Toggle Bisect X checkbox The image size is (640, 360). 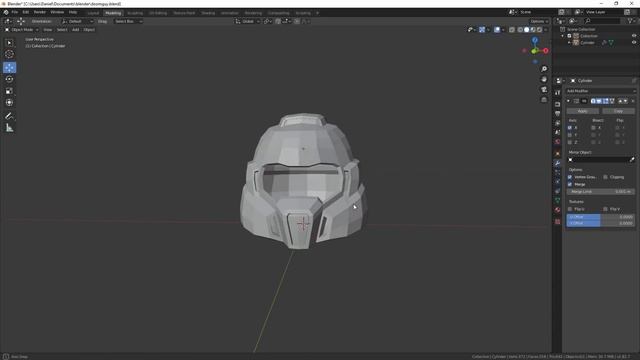tap(593, 128)
